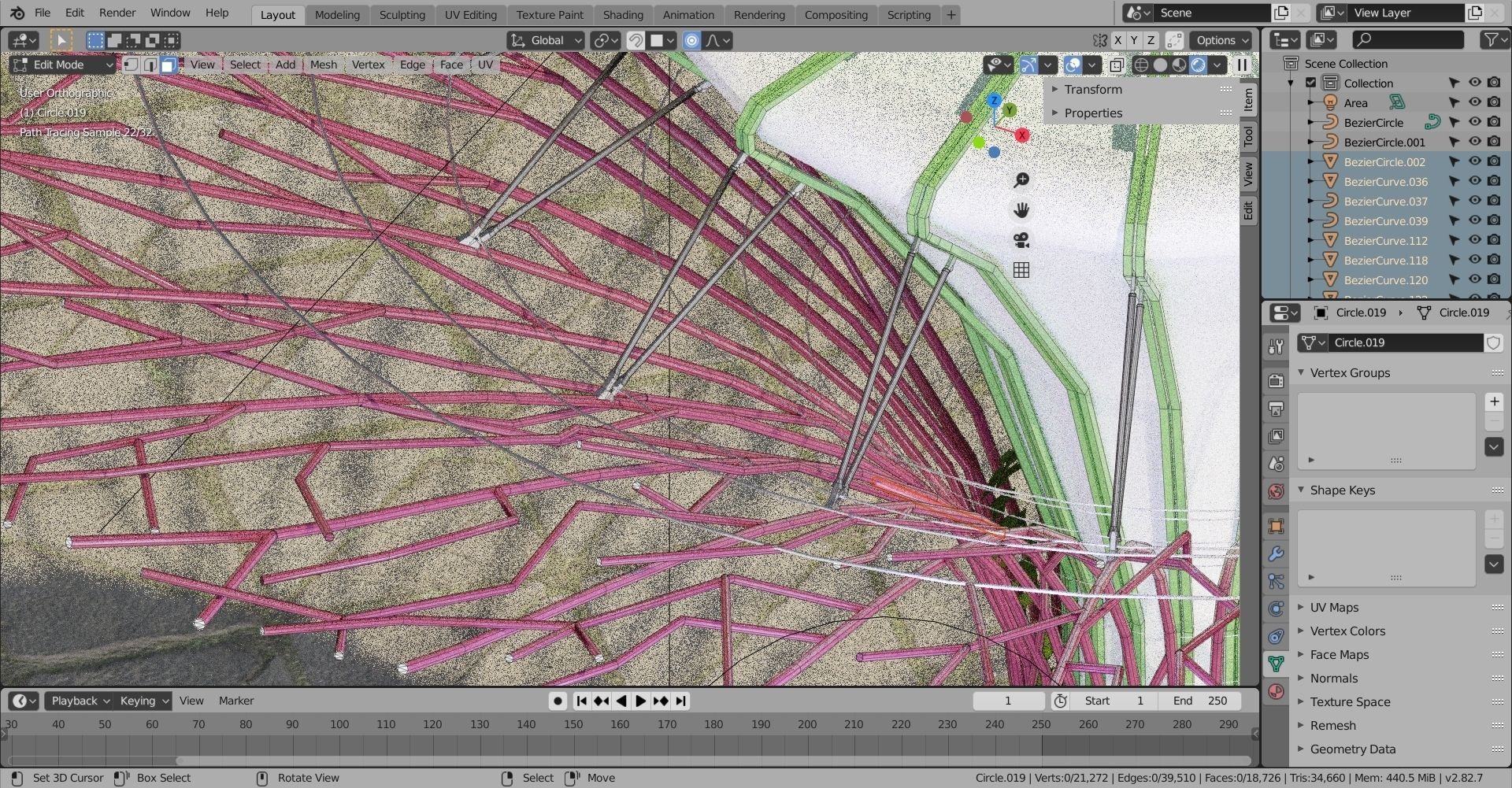Create a new scene

(1281, 13)
